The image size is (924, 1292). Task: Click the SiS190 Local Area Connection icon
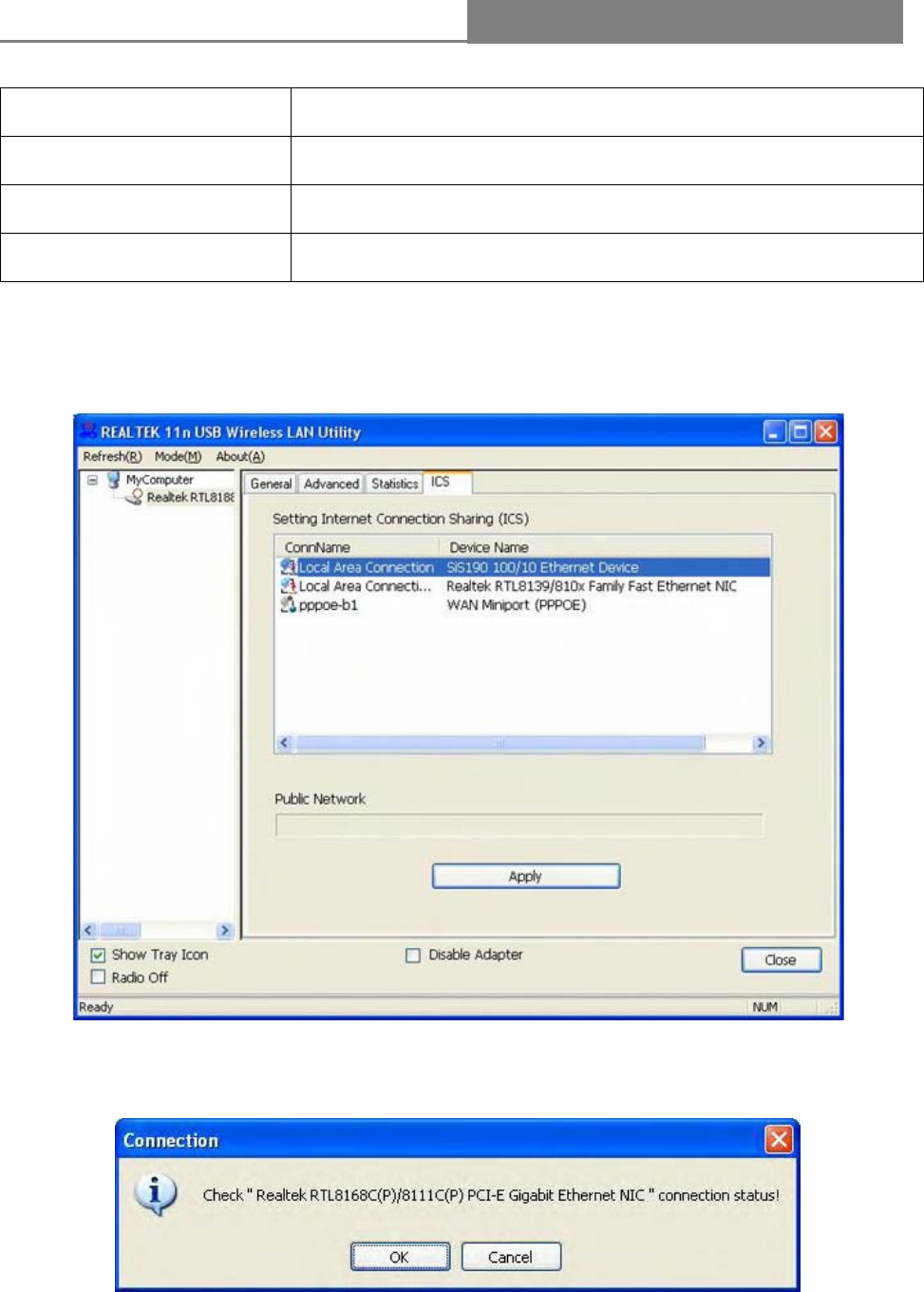click(x=289, y=567)
